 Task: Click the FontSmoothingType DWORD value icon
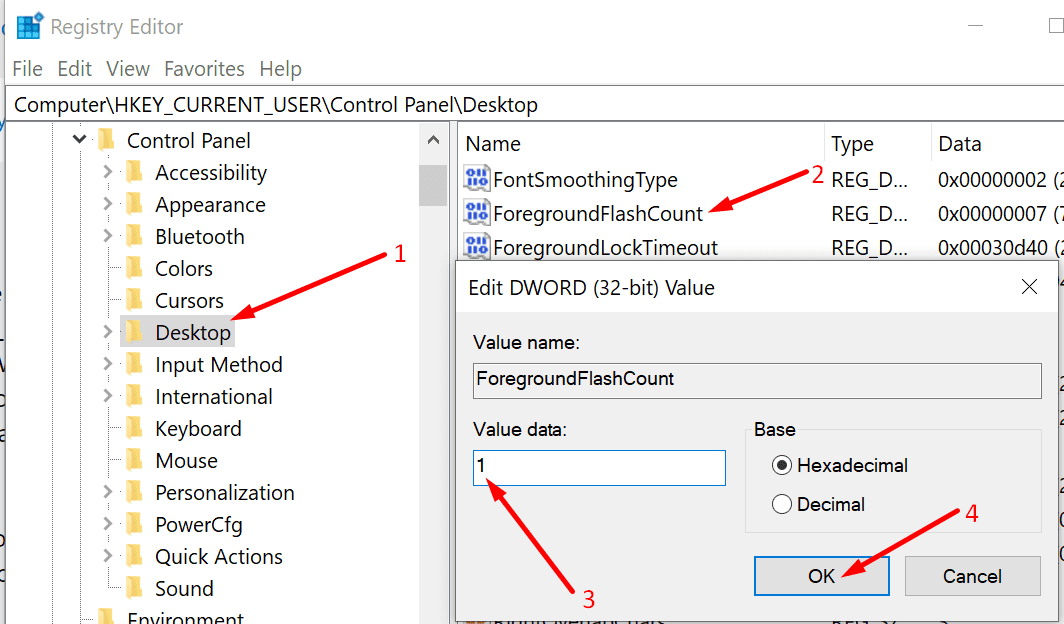476,178
